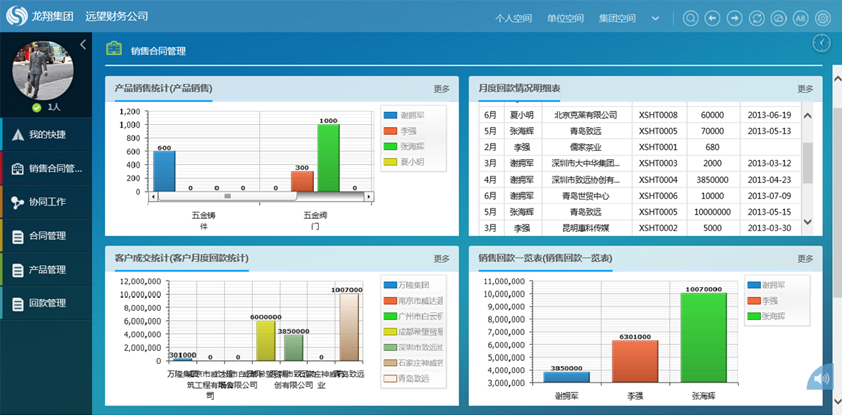Go forward with the right arrow icon
The image size is (842, 415).
click(x=735, y=18)
